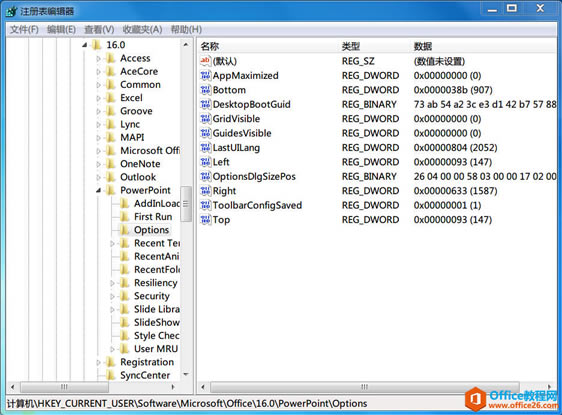Click the (默认) string value icon
The width and height of the screenshot is (562, 415).
[x=205, y=61]
